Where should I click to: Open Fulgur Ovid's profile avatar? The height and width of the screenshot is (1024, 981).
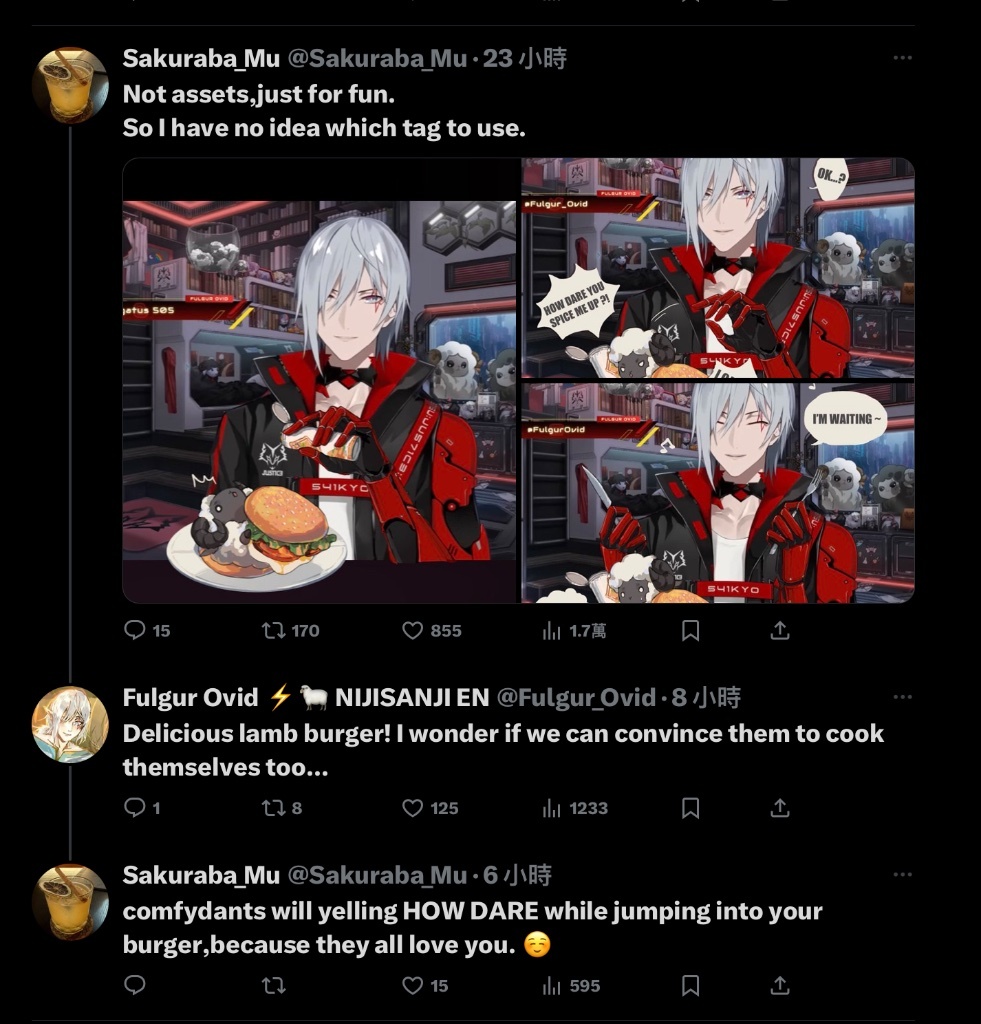point(70,724)
